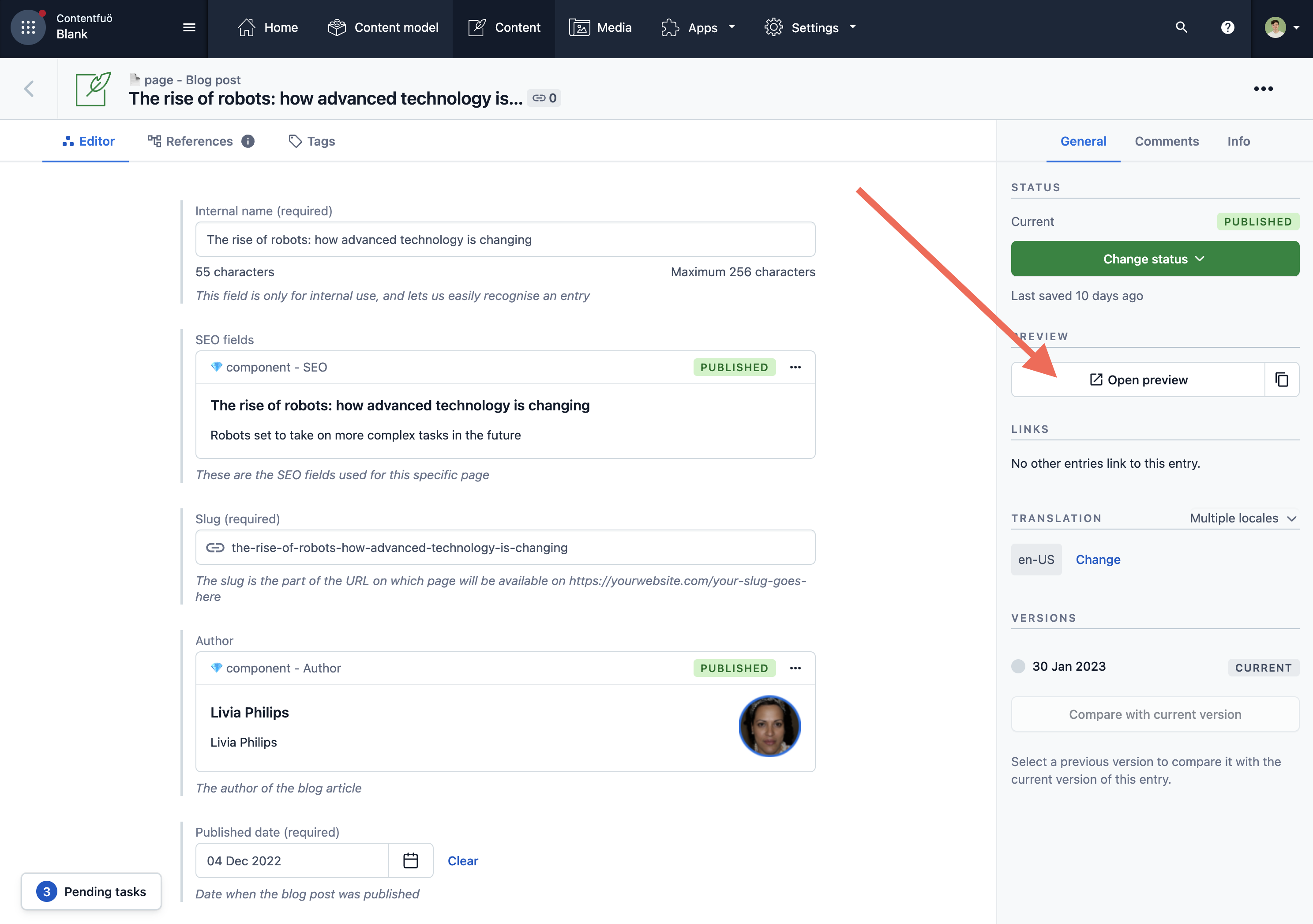Viewport: 1313px width, 924px height.
Task: Expand the Change status dropdown
Action: [1155, 258]
